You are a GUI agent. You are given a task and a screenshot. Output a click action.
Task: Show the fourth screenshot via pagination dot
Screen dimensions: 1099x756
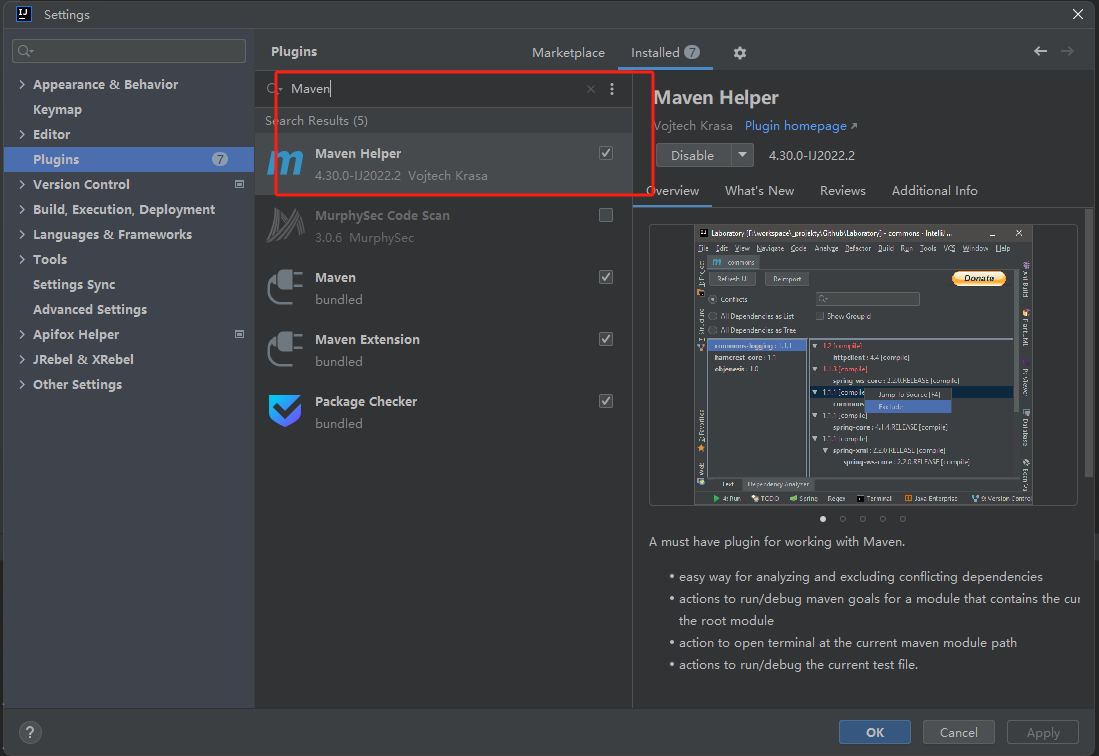(882, 519)
